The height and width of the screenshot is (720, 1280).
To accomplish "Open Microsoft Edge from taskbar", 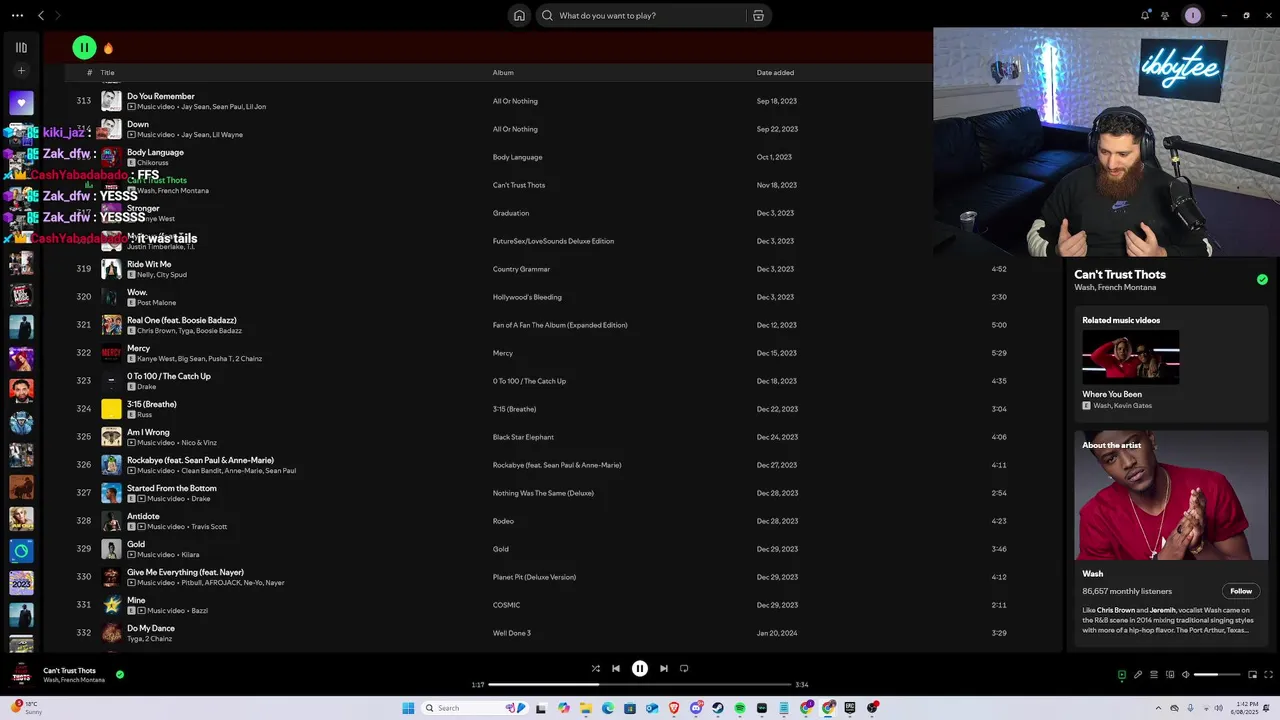I will [x=608, y=708].
